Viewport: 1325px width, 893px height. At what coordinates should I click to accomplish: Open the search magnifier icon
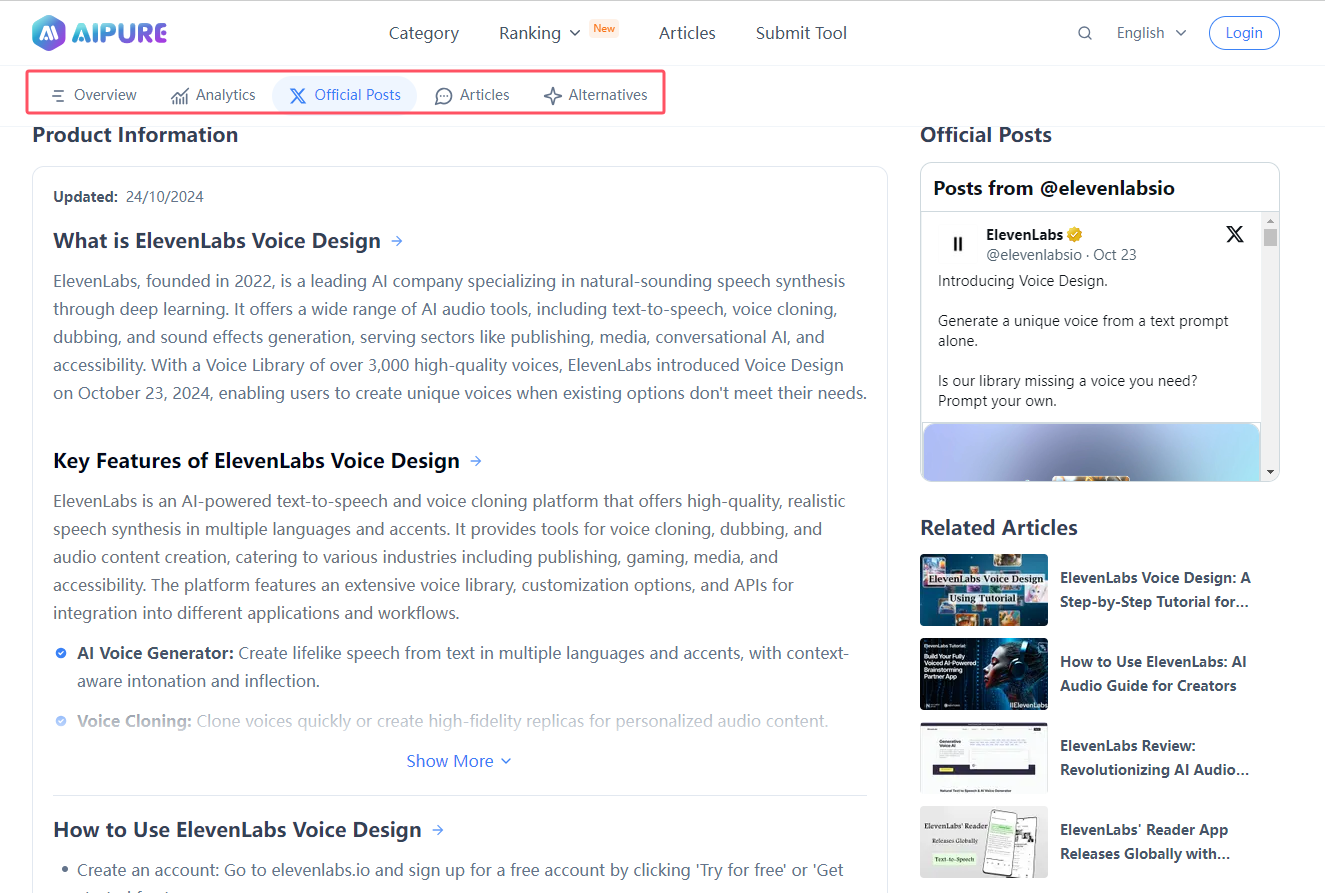(x=1085, y=33)
